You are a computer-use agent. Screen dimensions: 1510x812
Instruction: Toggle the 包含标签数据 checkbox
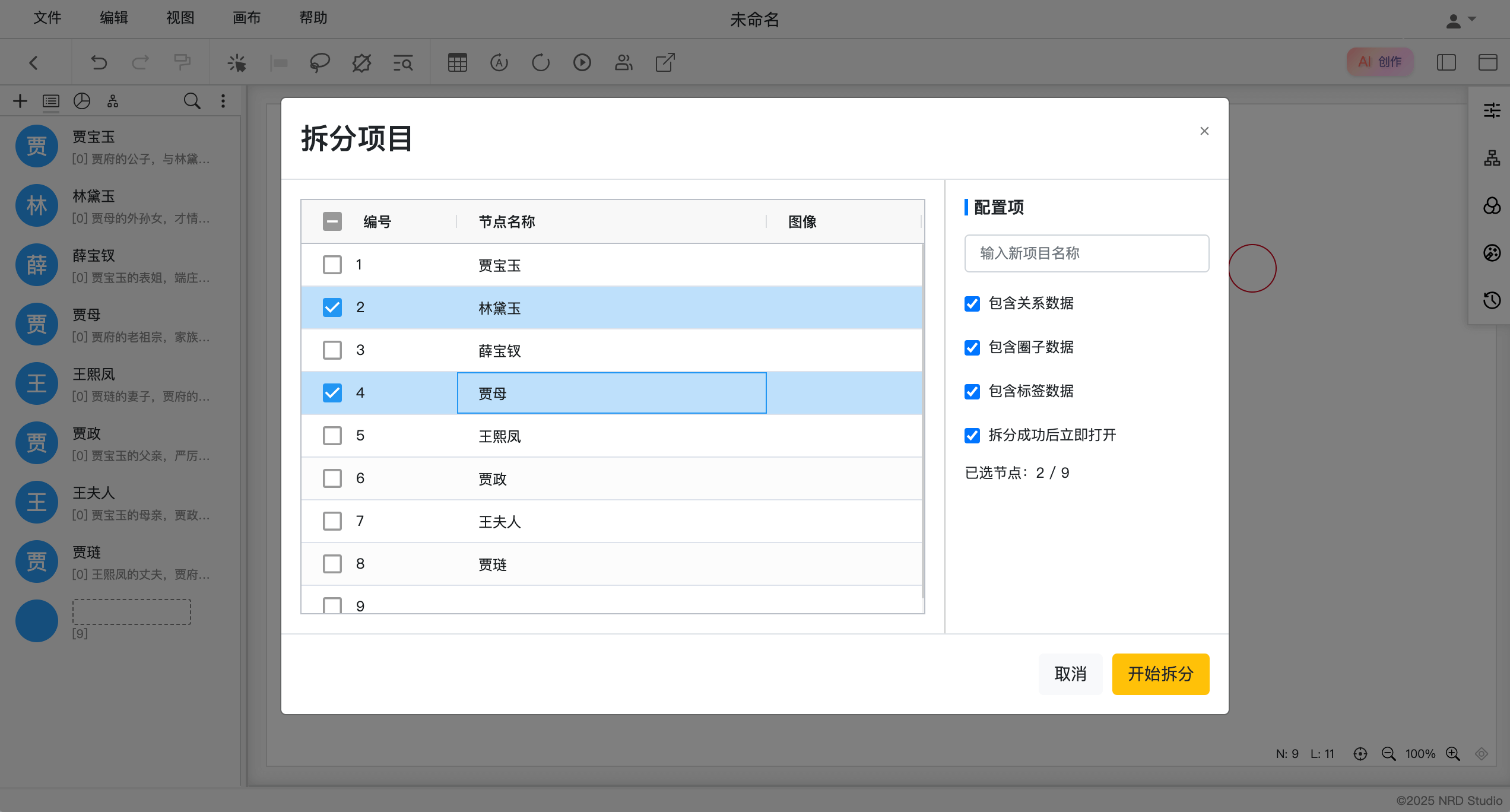point(972,392)
